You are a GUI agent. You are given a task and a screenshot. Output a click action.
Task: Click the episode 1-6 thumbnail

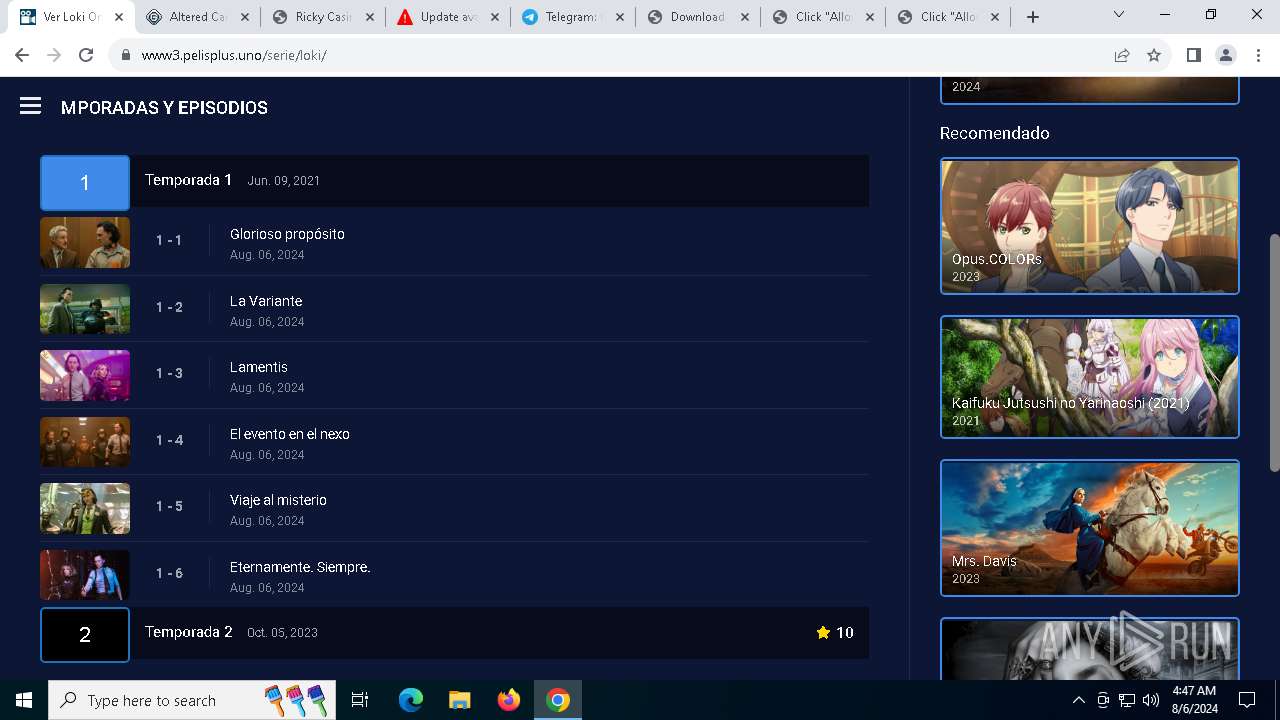point(85,575)
